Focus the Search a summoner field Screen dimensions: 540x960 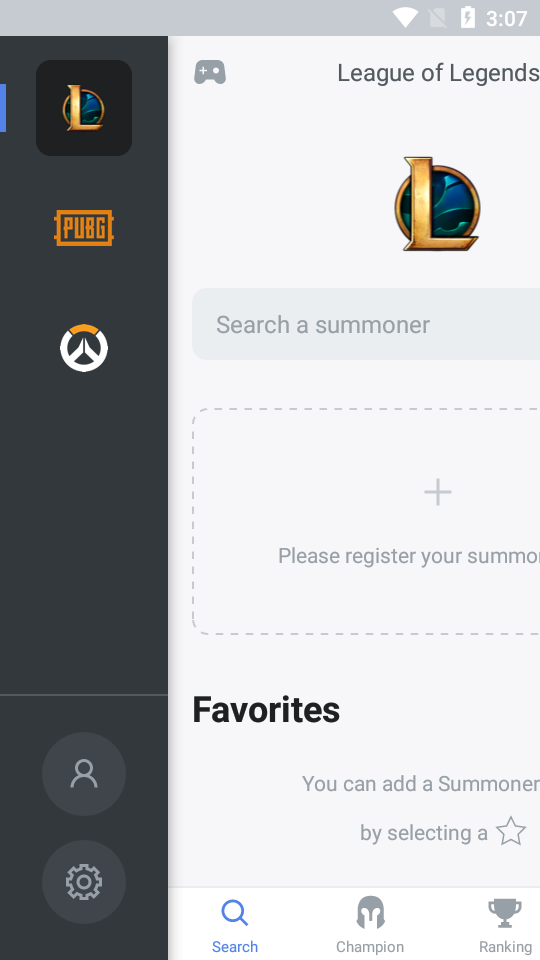(366, 324)
